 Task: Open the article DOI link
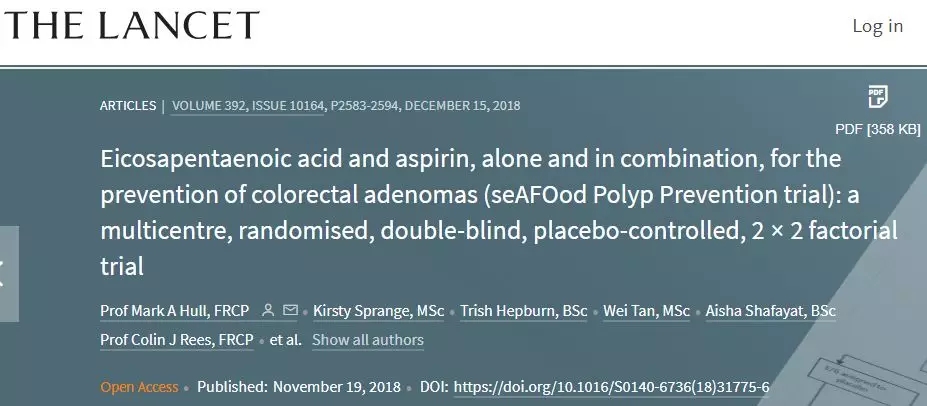(611, 387)
